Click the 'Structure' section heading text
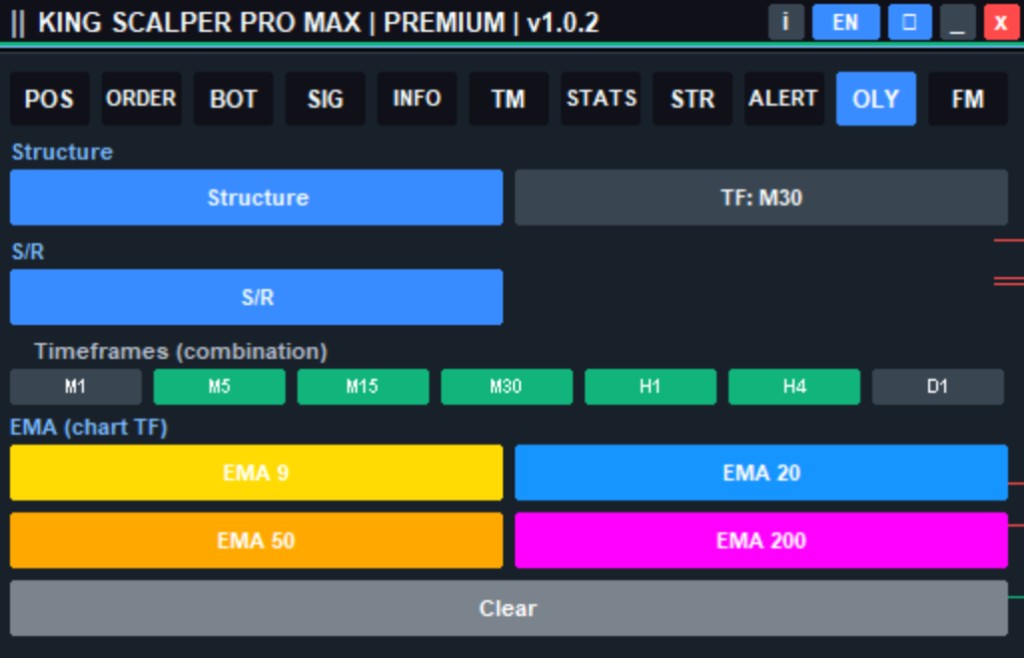This screenshot has width=1024, height=658. [x=62, y=152]
